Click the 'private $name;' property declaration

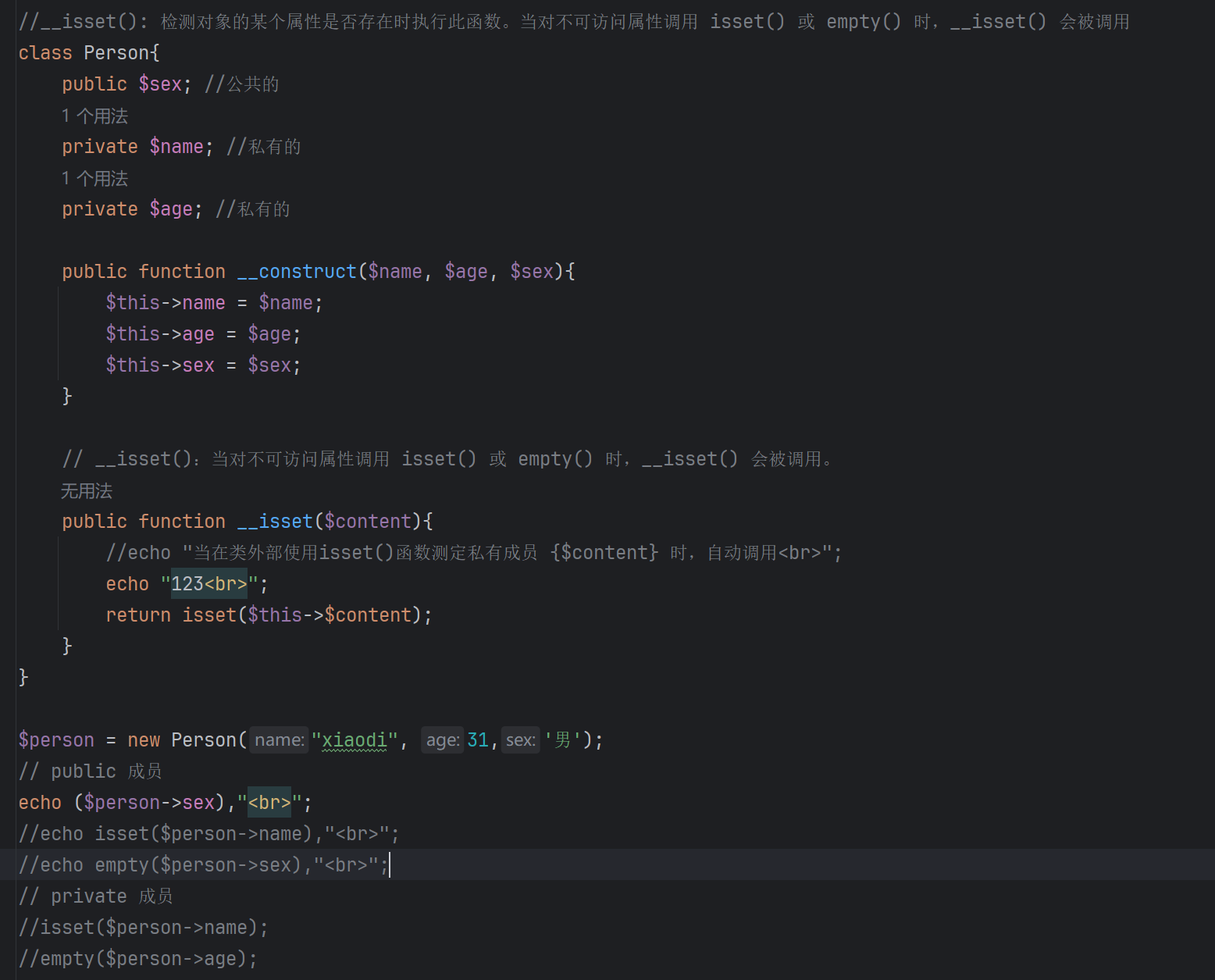(x=137, y=146)
